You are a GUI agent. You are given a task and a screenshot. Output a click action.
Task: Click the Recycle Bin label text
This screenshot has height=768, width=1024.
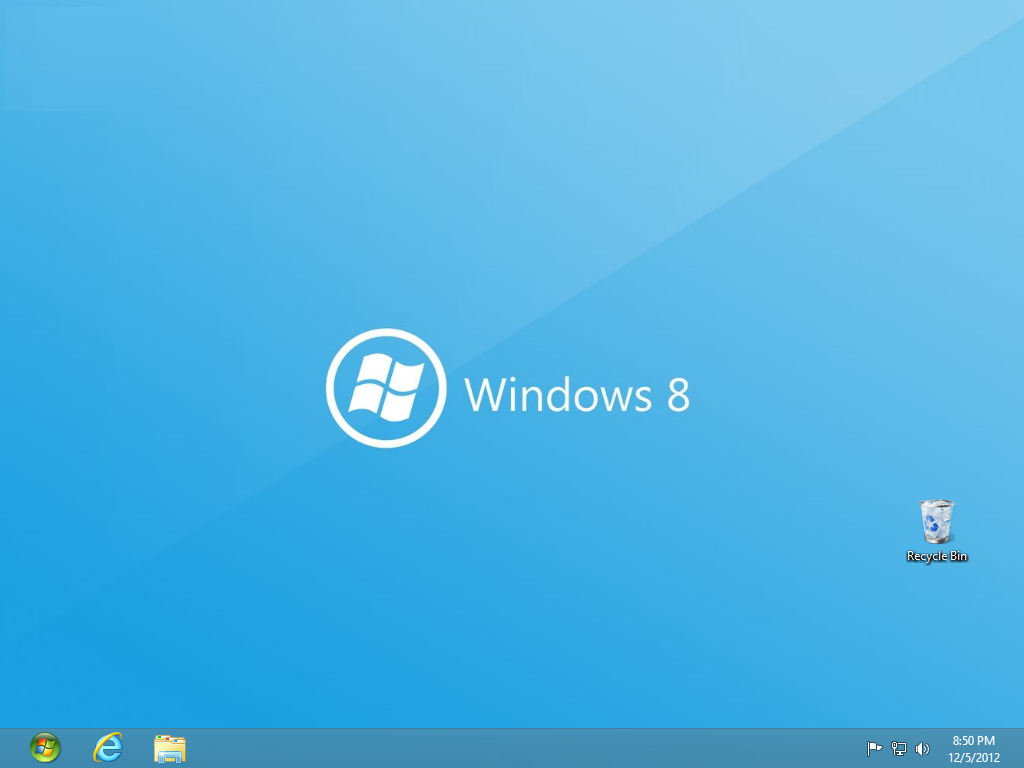pyautogui.click(x=936, y=557)
